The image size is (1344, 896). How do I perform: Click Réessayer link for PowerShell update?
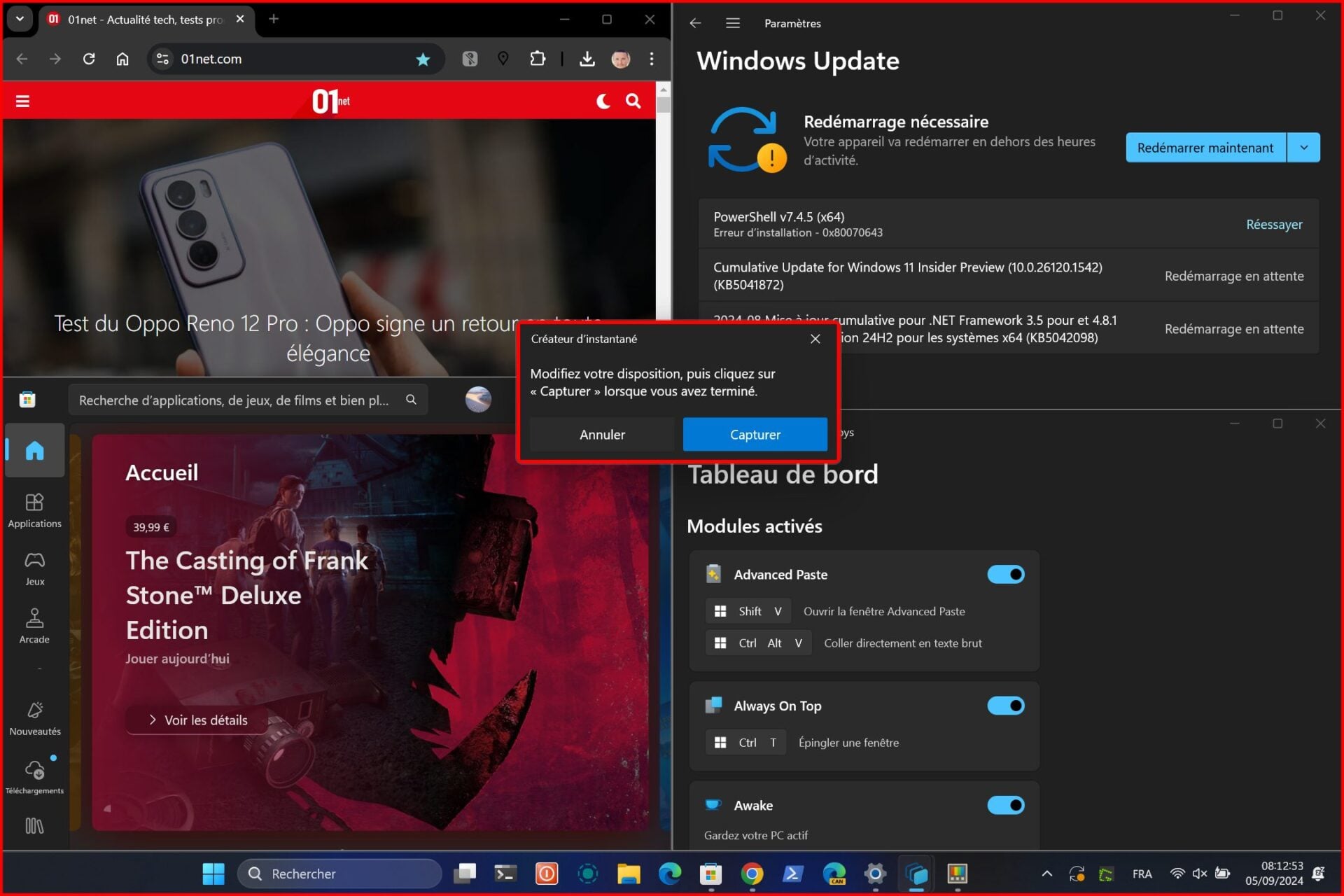(x=1273, y=225)
